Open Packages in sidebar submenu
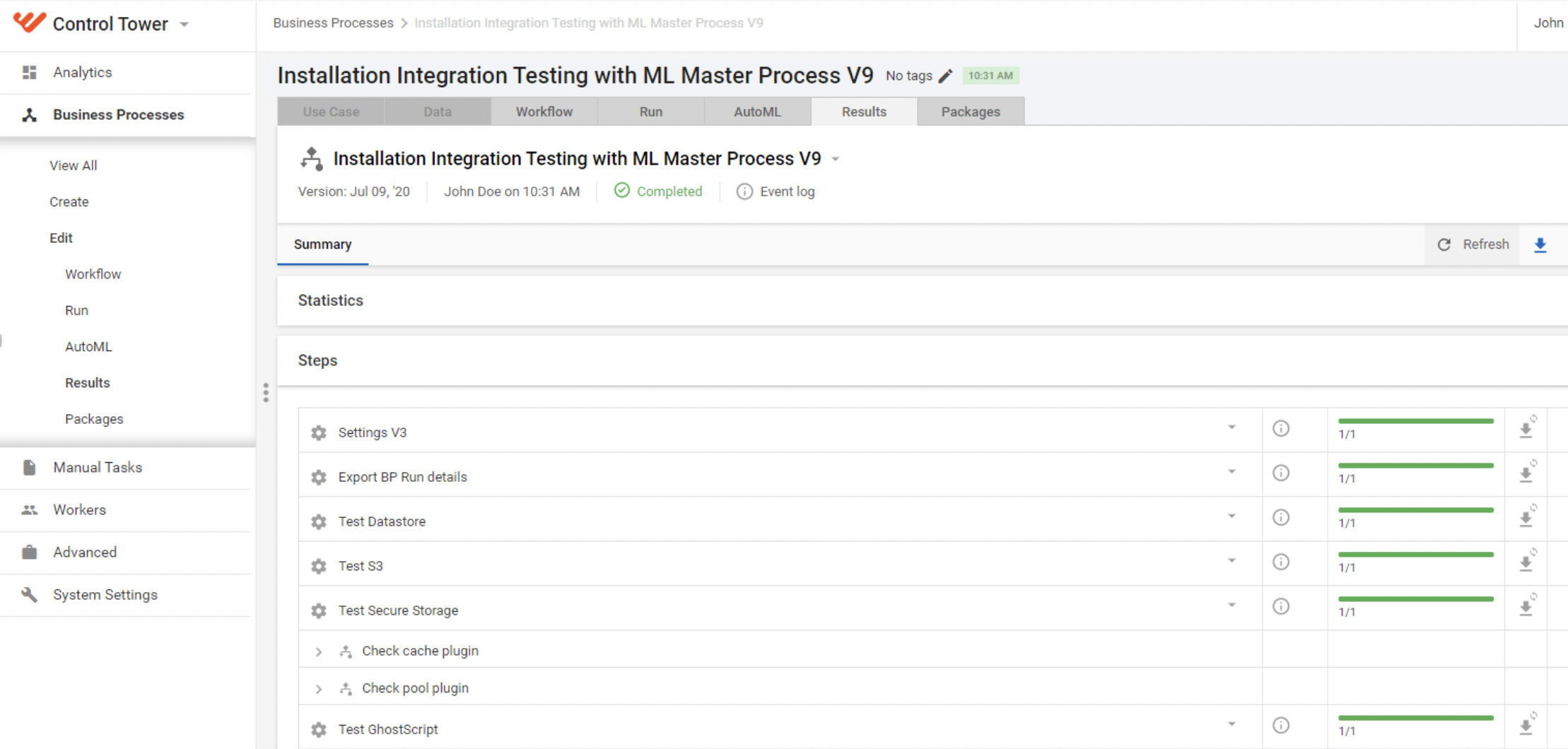This screenshot has height=749, width=1568. tap(94, 419)
